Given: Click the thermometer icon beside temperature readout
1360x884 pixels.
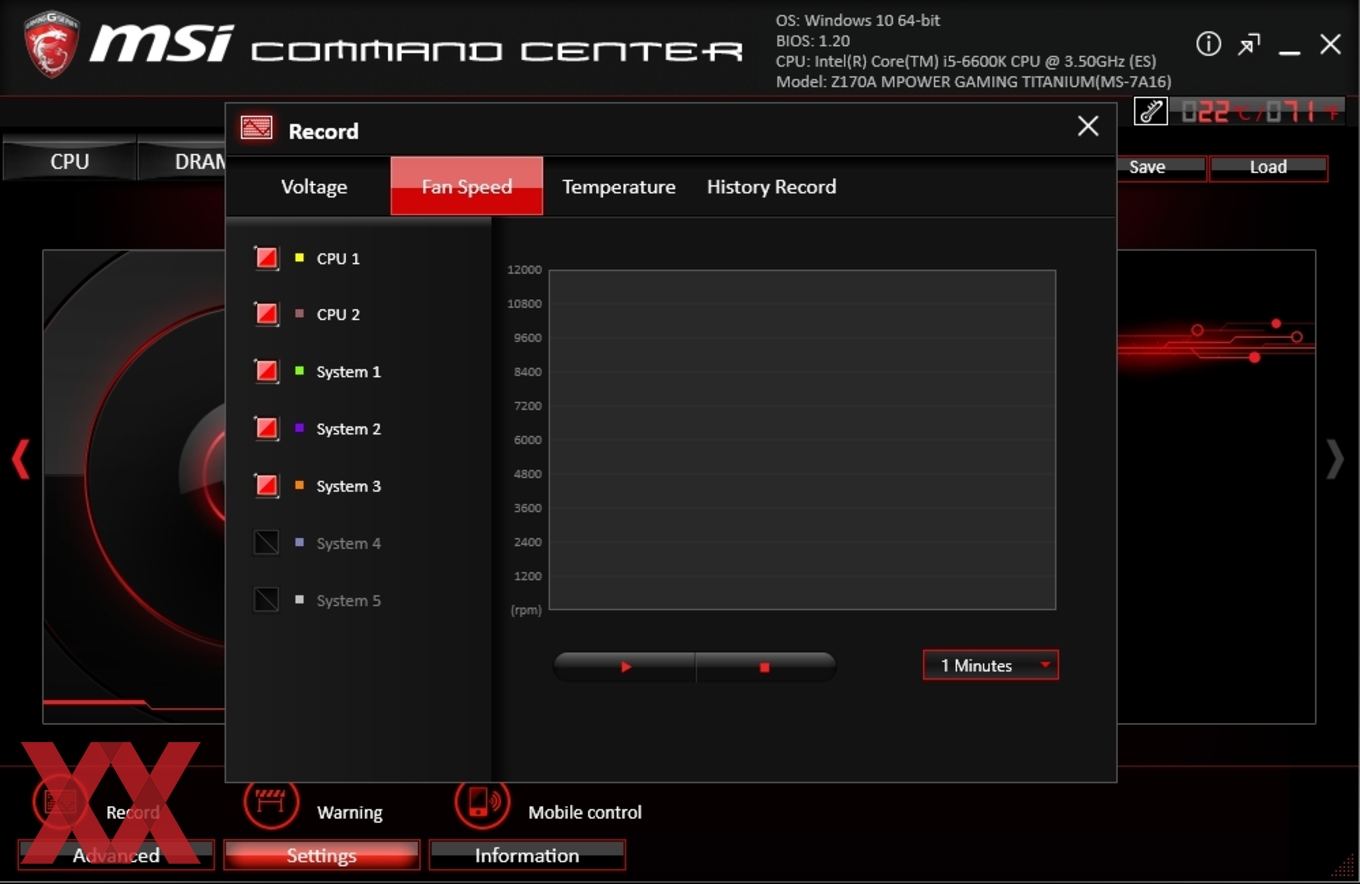Looking at the screenshot, I should click(1151, 111).
